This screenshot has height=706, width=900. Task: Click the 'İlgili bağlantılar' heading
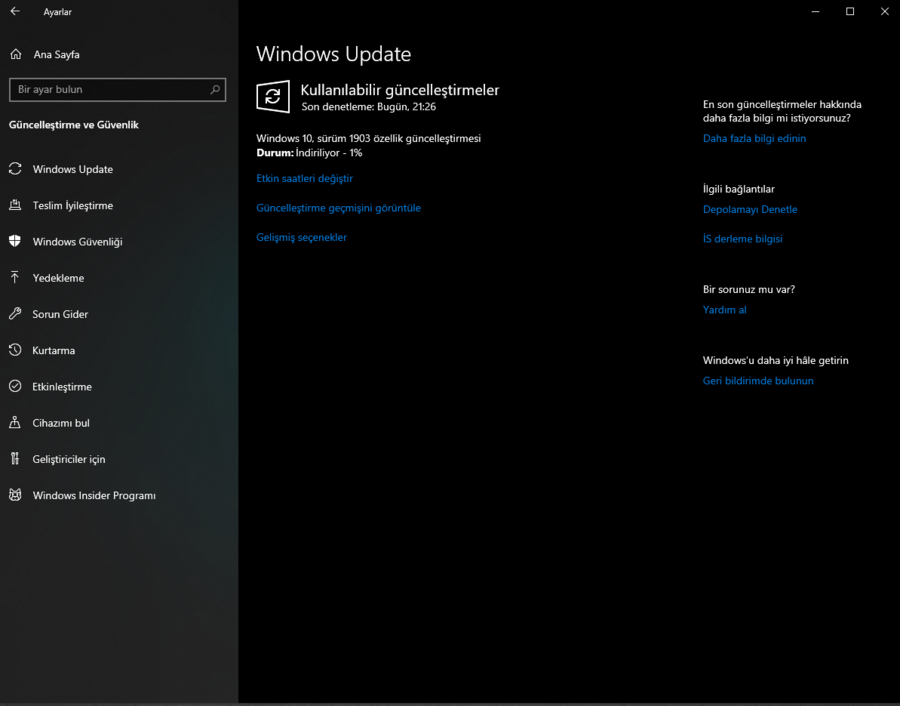coord(738,189)
